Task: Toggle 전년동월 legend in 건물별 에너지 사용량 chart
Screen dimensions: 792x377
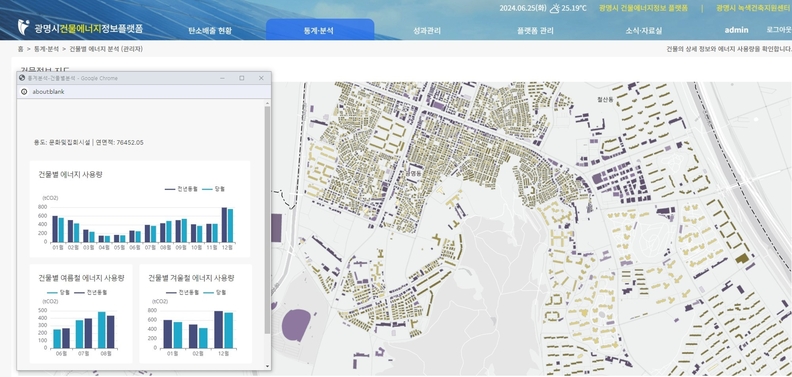Action: tap(177, 189)
